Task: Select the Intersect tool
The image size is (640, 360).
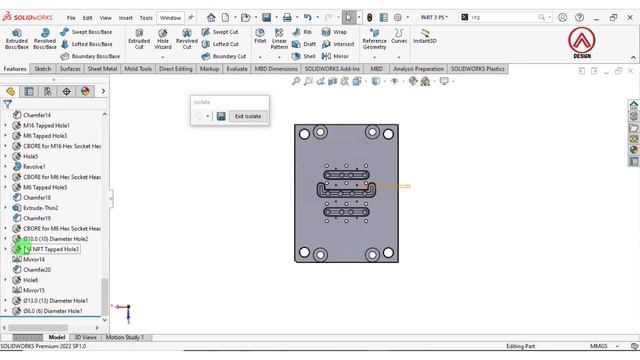Action: tap(338, 44)
